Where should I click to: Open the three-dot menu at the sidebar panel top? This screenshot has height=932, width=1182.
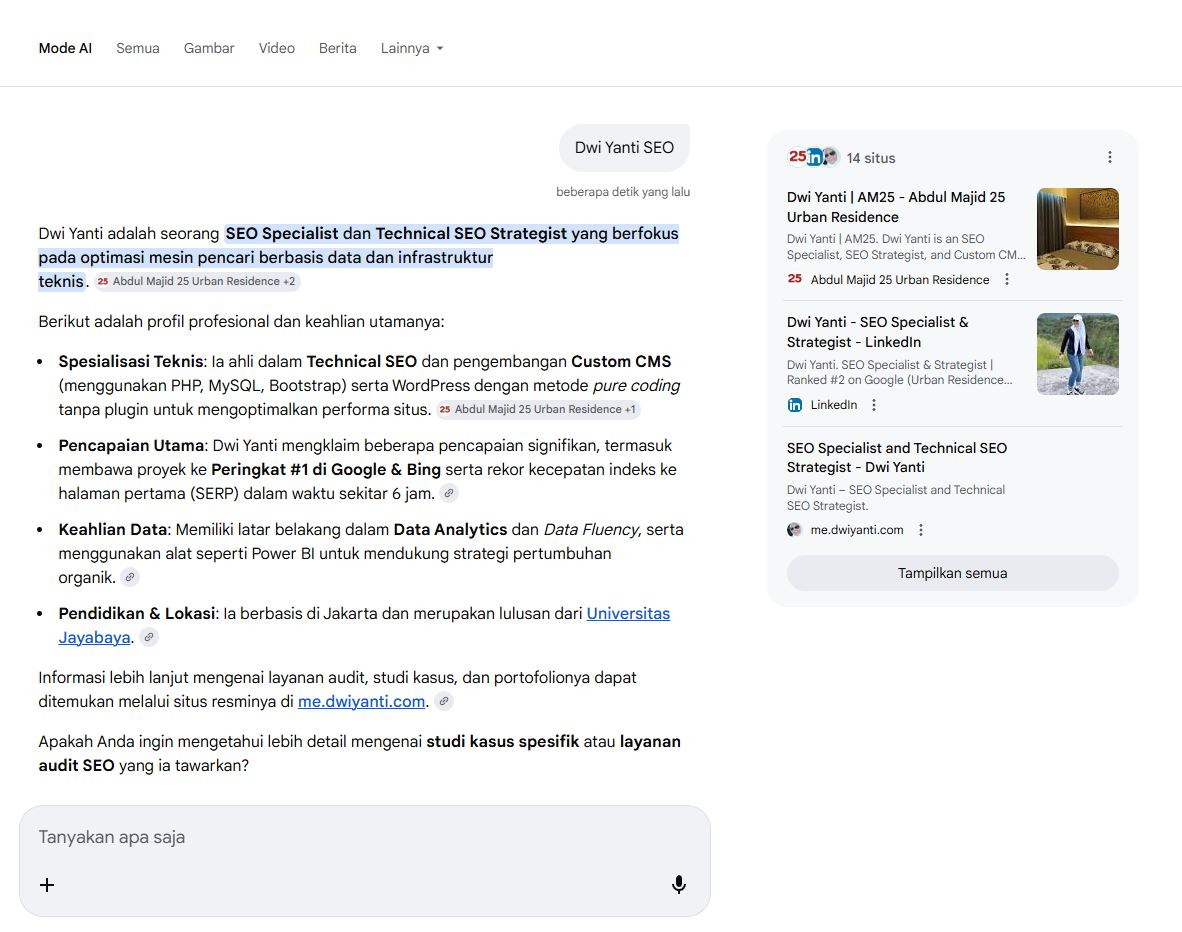click(x=1109, y=157)
